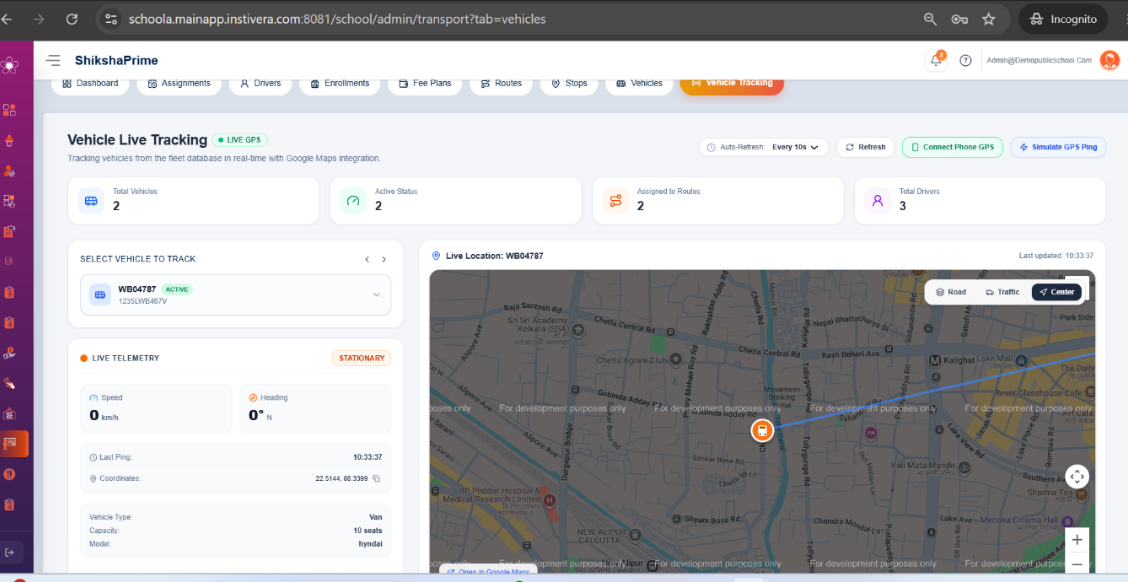Click the Total Vehicles bus icon
The width and height of the screenshot is (1128, 582).
pyautogui.click(x=91, y=201)
